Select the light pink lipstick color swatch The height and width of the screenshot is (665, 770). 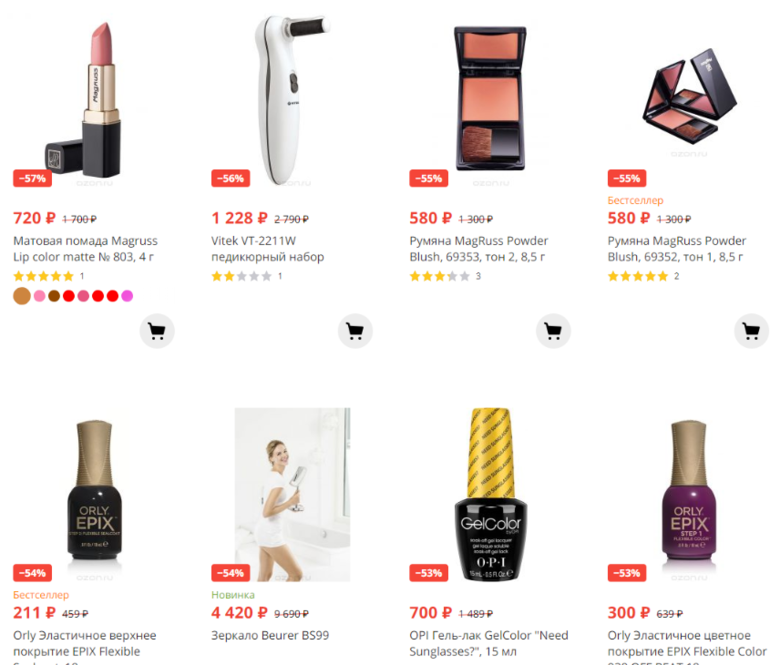coord(40,296)
